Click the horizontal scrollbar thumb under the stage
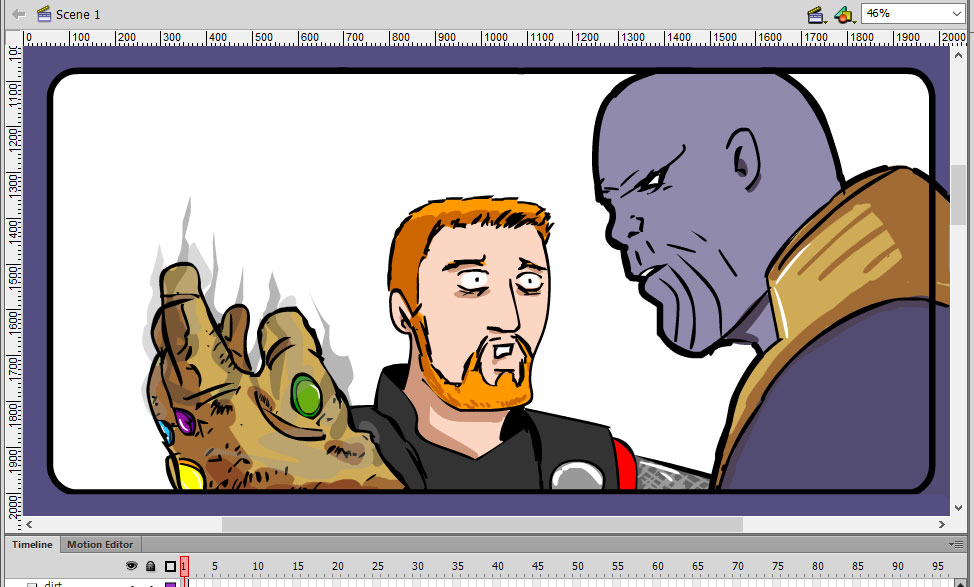 tap(482, 524)
